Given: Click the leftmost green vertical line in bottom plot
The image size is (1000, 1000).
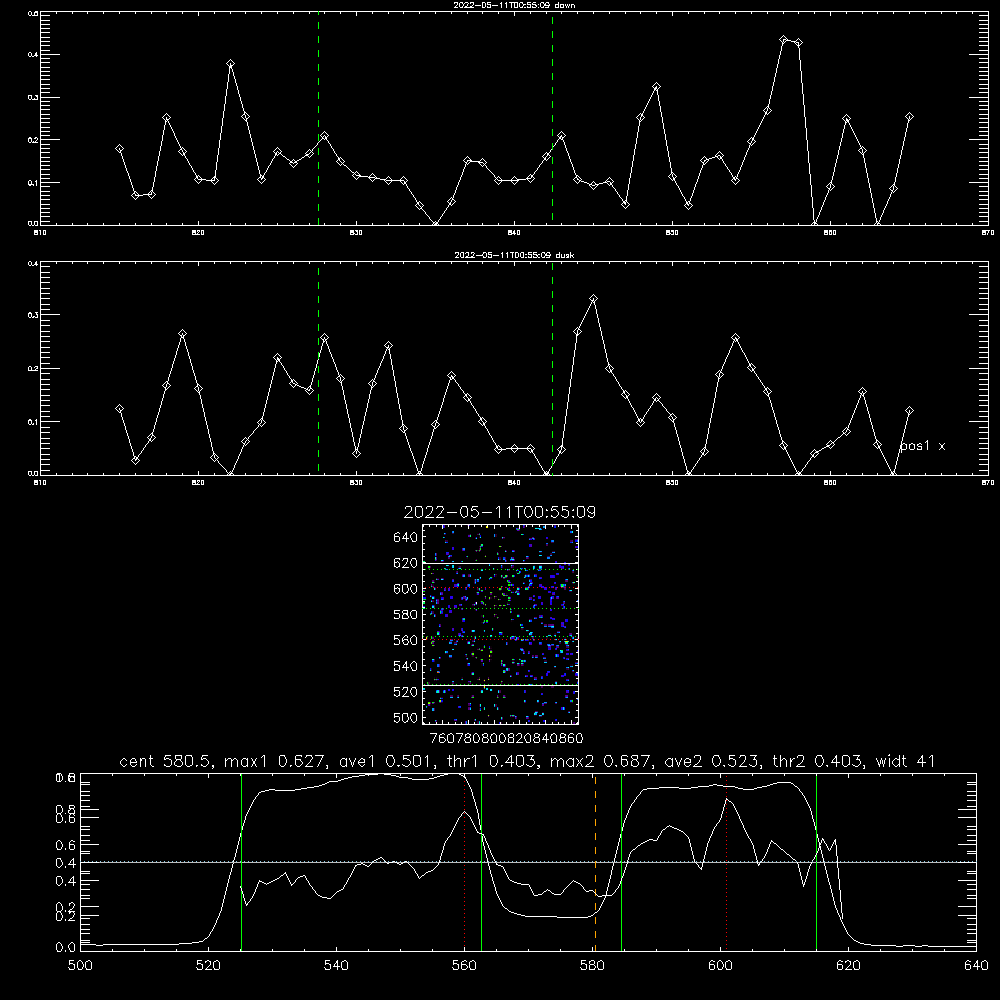Looking at the screenshot, I should click(241, 862).
